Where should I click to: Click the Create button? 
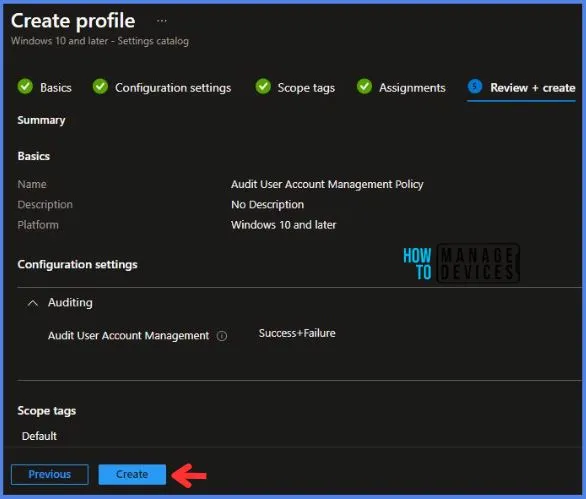pos(132,474)
